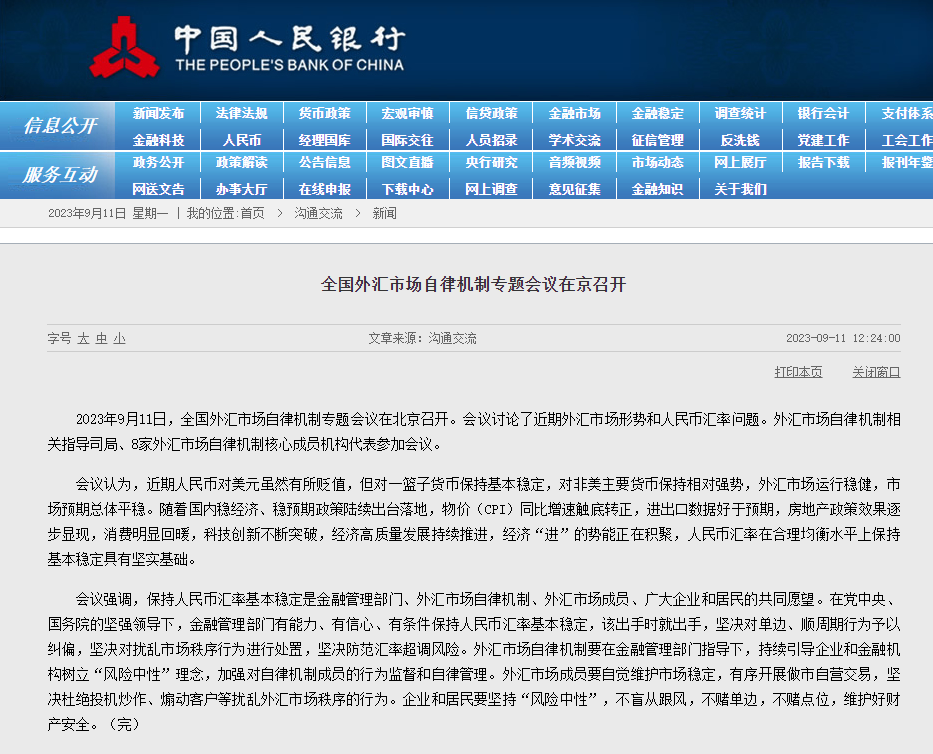The image size is (933, 754).
Task: Click the 打印本页 print link
Action: click(x=798, y=371)
